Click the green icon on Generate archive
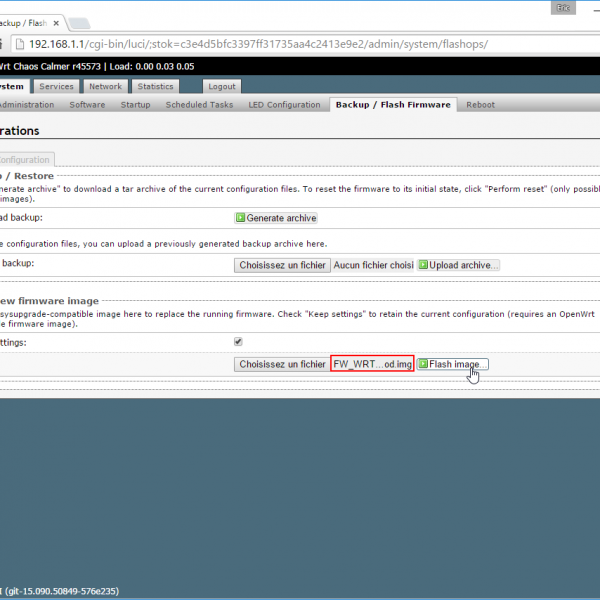This screenshot has width=600, height=600. click(x=240, y=218)
